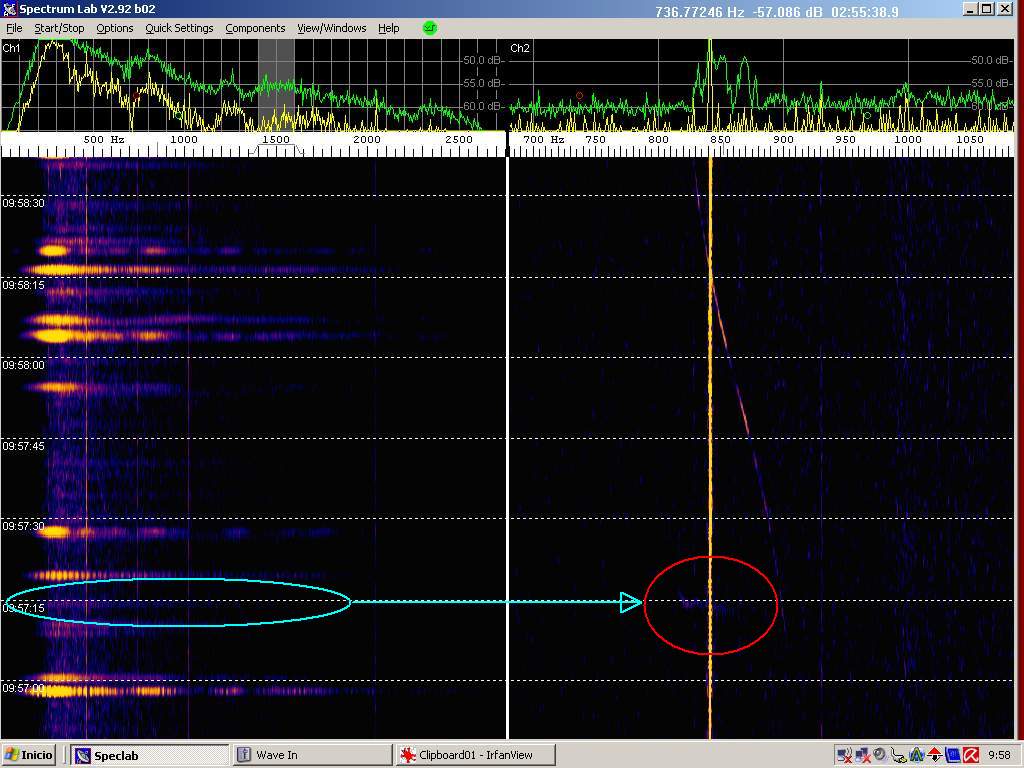Expand the Components menu
The height and width of the screenshot is (768, 1024).
(255, 28)
